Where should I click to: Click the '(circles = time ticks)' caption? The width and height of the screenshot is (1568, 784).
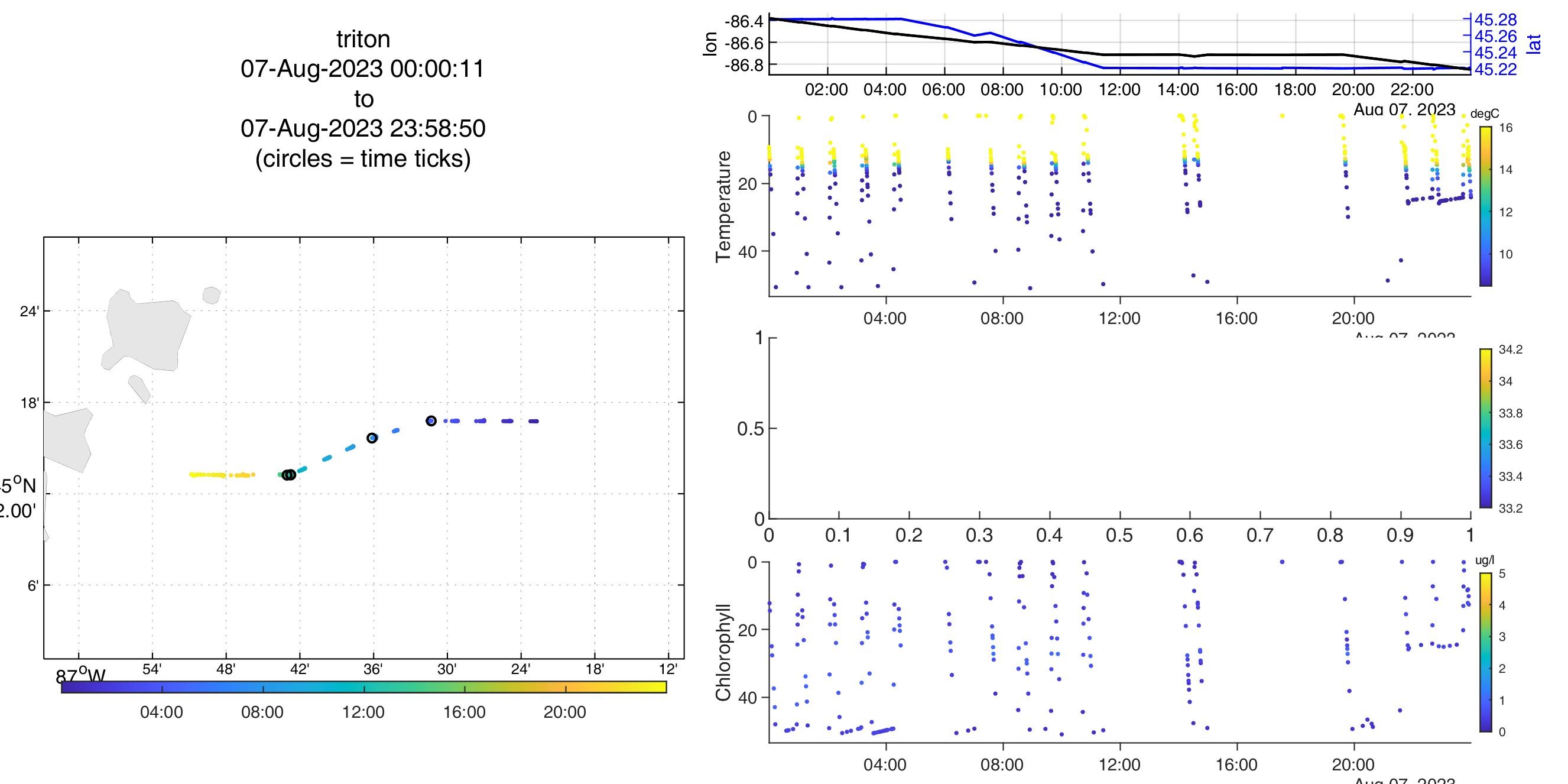point(363,159)
